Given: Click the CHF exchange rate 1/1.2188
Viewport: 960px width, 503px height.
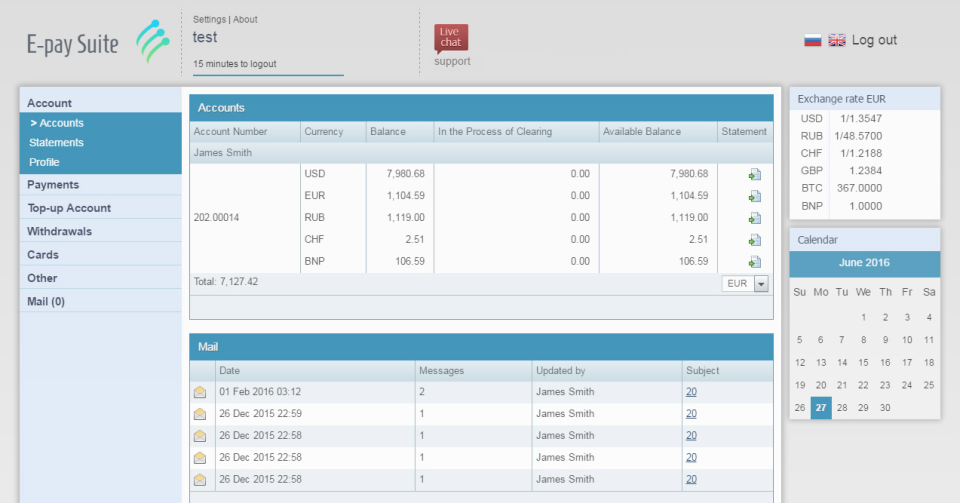Looking at the screenshot, I should click(x=861, y=154).
